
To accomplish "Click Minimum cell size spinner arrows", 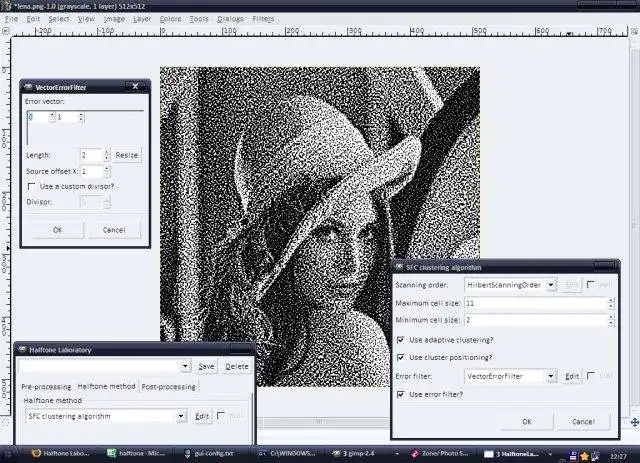I will (x=611, y=320).
